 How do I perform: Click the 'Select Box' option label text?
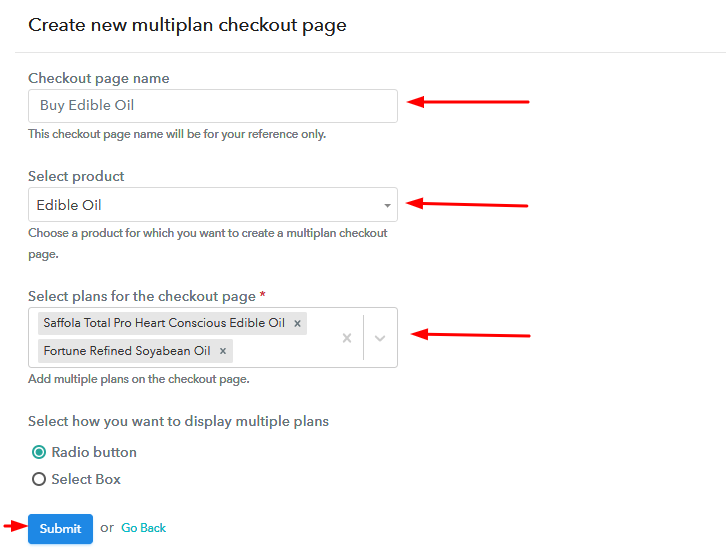(86, 479)
